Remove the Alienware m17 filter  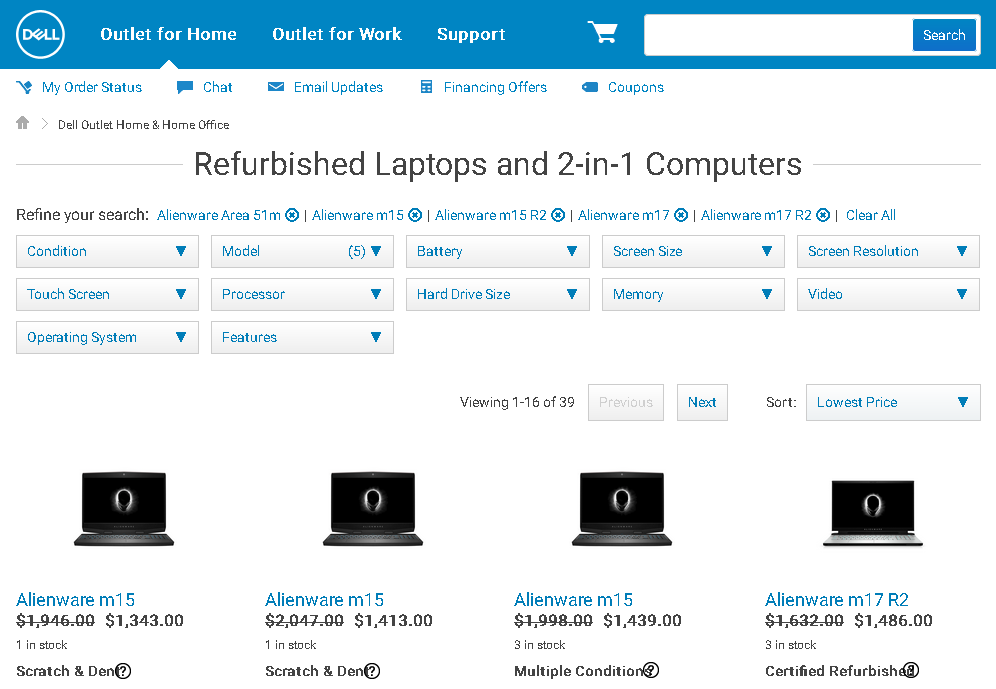click(681, 215)
